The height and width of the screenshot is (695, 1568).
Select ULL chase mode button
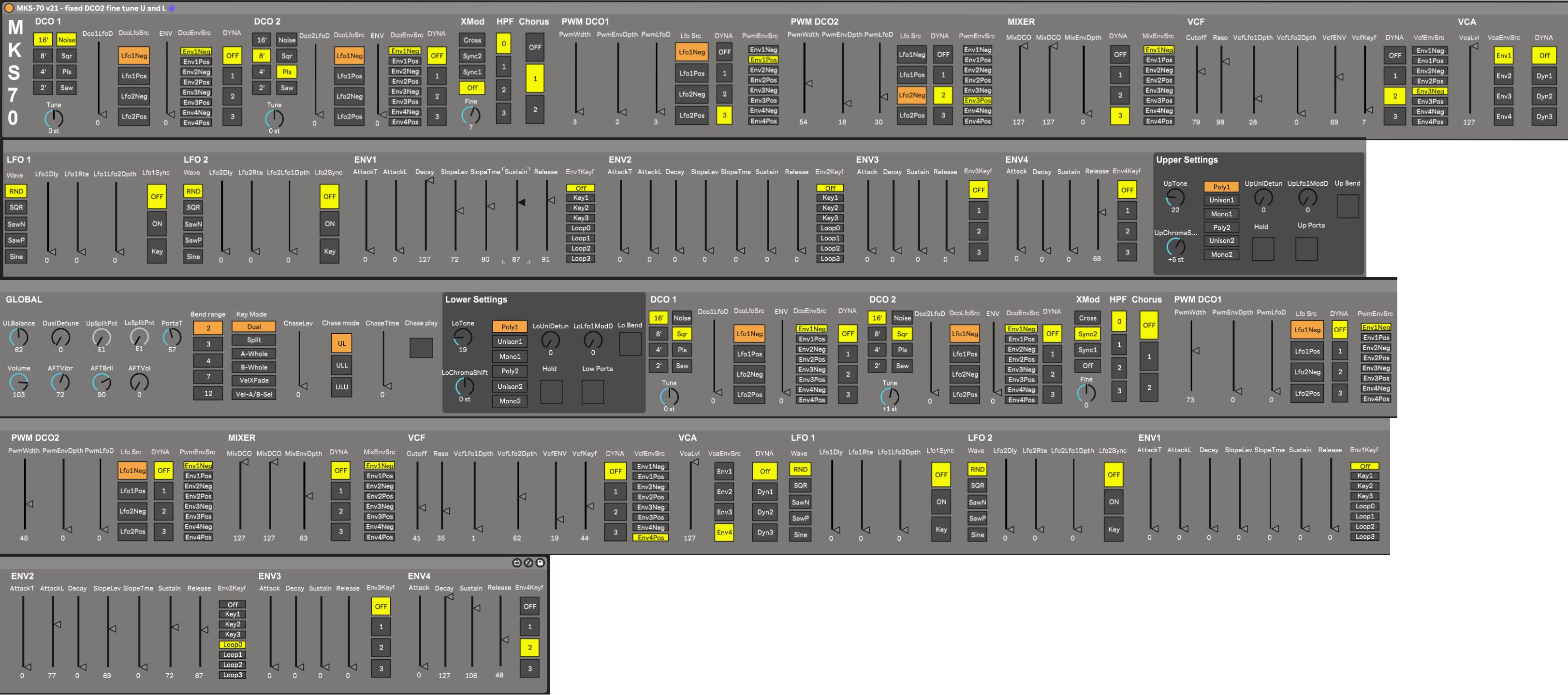[341, 365]
